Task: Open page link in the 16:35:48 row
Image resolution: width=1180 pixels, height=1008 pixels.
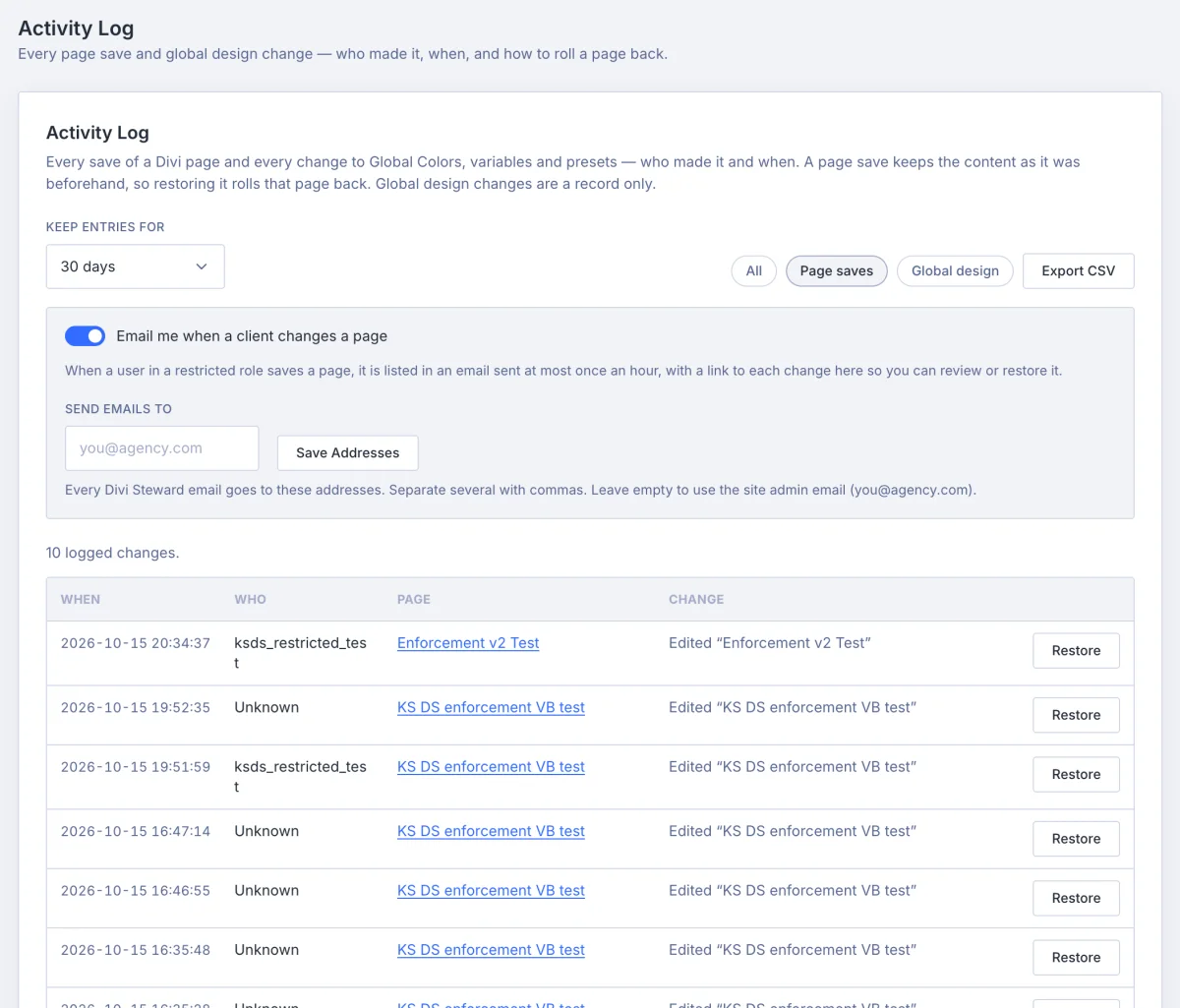Action: point(491,950)
